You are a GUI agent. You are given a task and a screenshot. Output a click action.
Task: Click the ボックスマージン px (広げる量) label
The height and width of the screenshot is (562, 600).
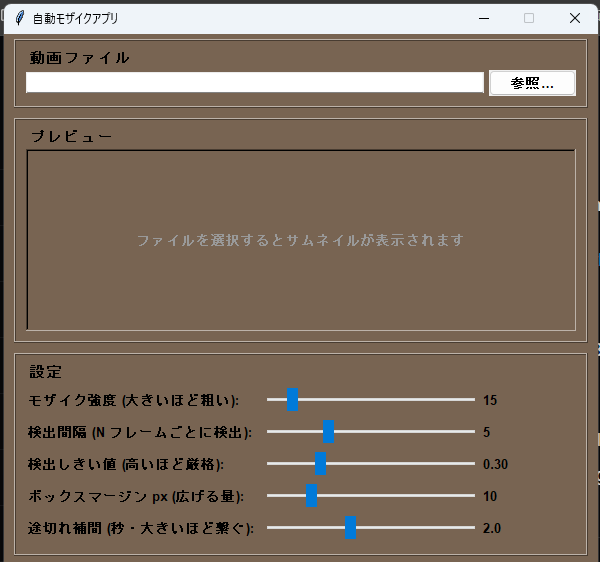[x=136, y=496]
